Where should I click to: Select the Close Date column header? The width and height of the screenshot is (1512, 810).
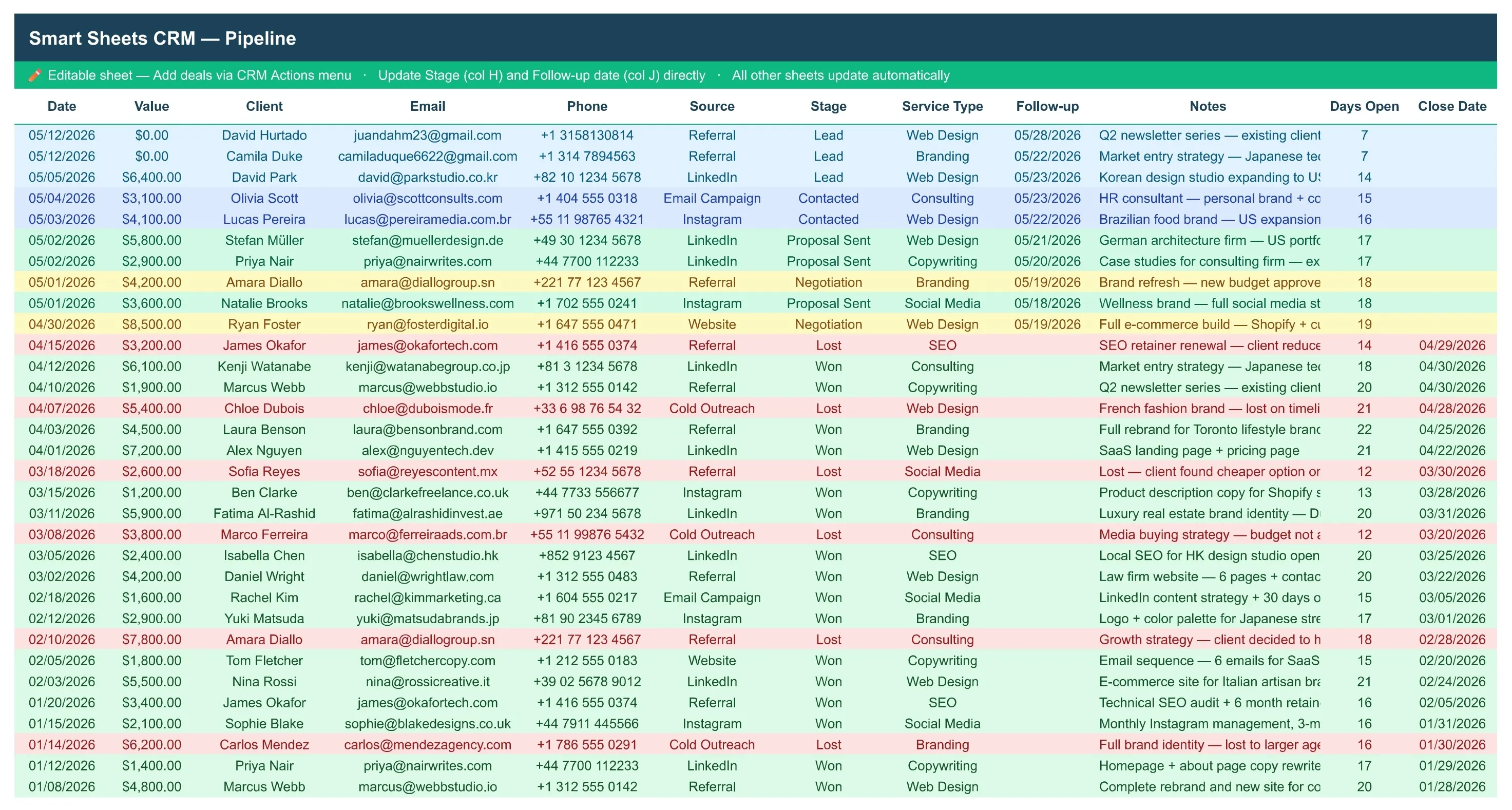pyautogui.click(x=1452, y=106)
